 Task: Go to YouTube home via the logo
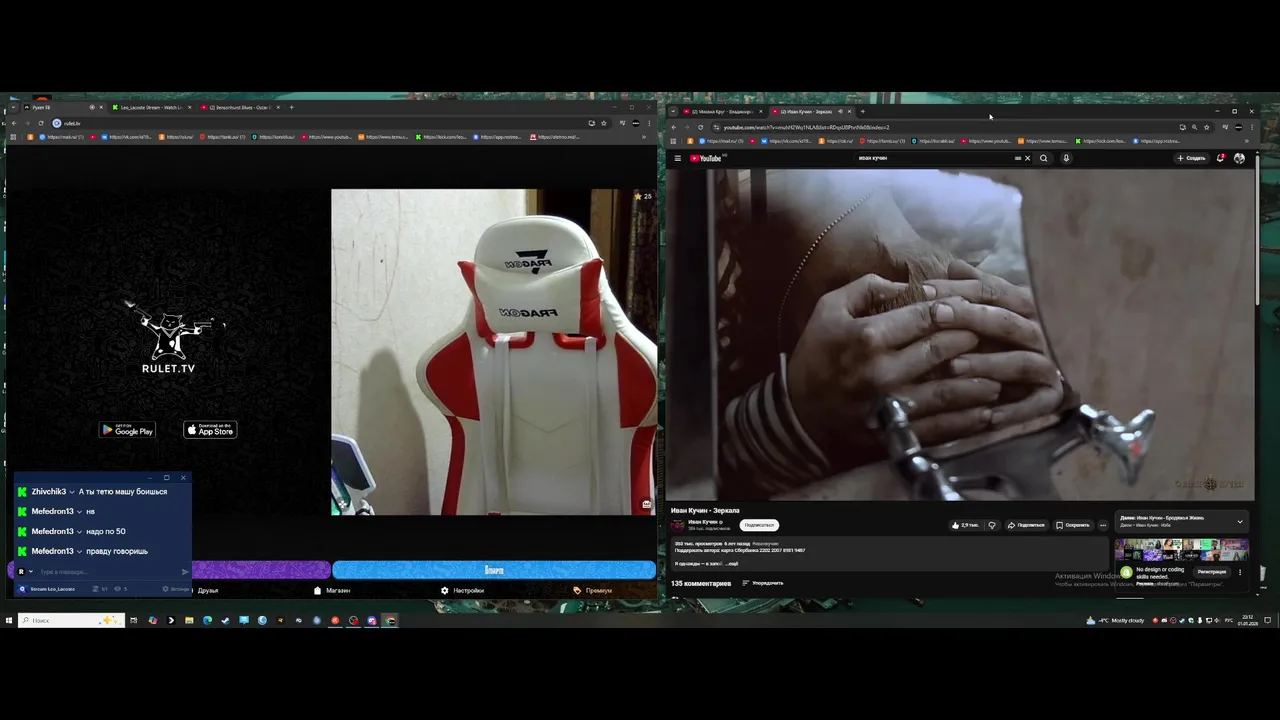click(x=706, y=158)
